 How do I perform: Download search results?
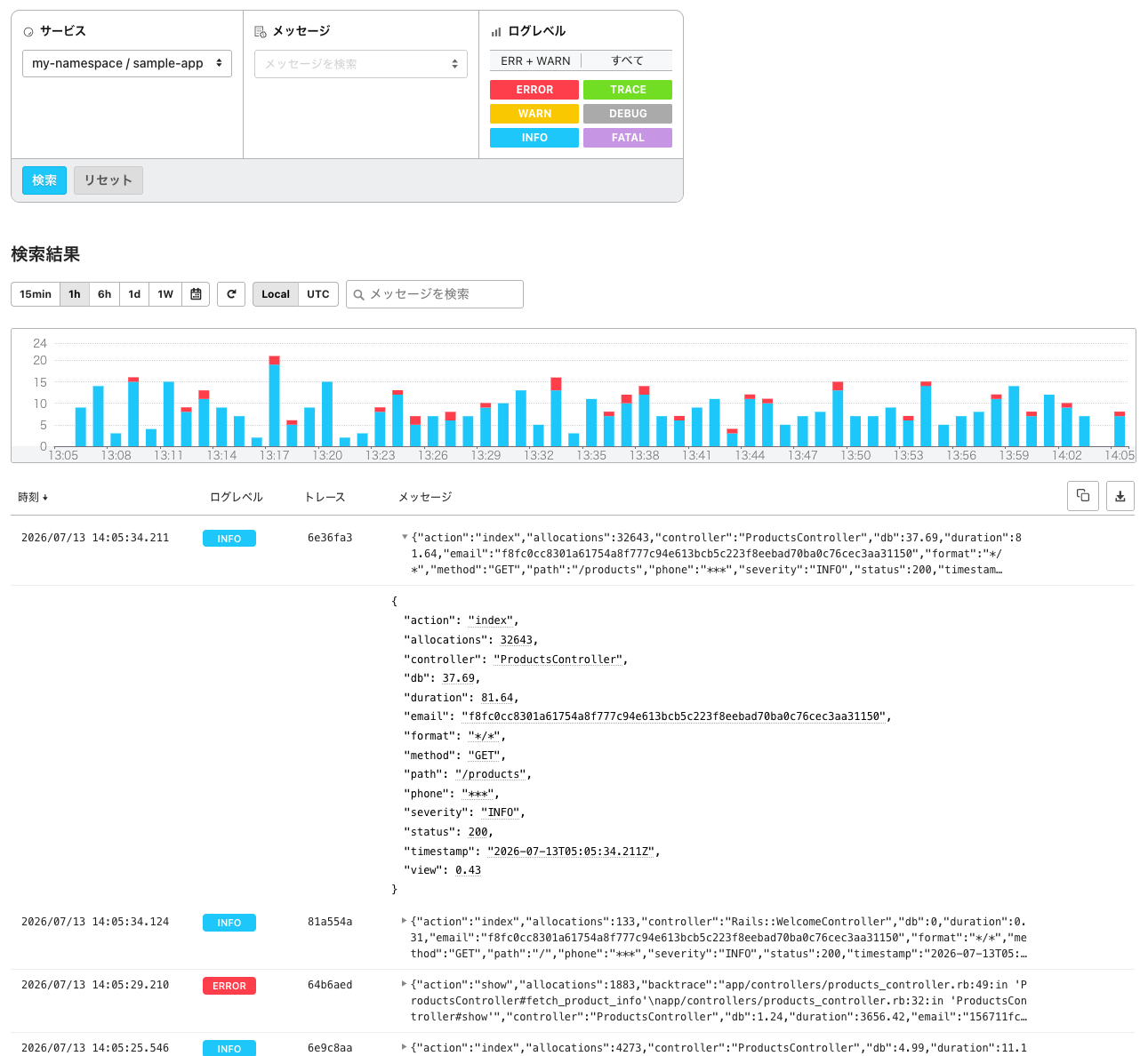1120,496
